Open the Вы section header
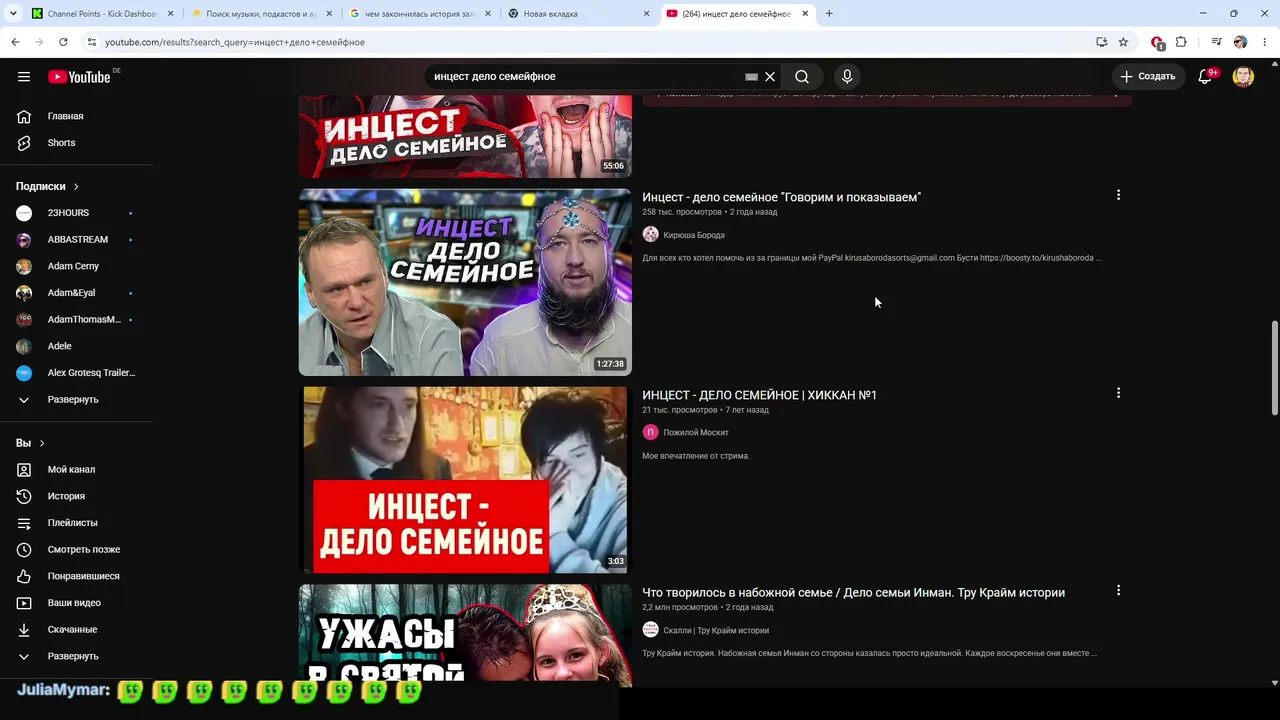Viewport: 1280px width, 720px height. pyautogui.click(x=30, y=443)
